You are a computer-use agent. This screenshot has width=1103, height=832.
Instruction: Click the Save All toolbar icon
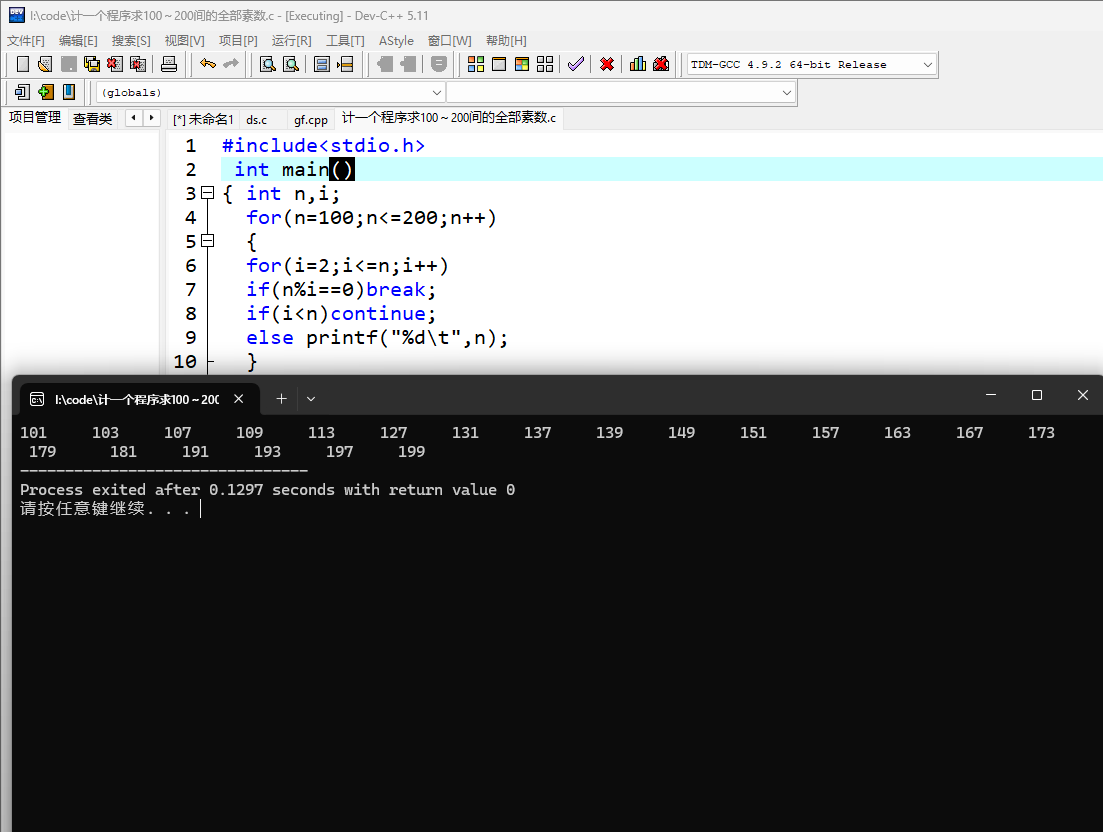(x=91, y=64)
